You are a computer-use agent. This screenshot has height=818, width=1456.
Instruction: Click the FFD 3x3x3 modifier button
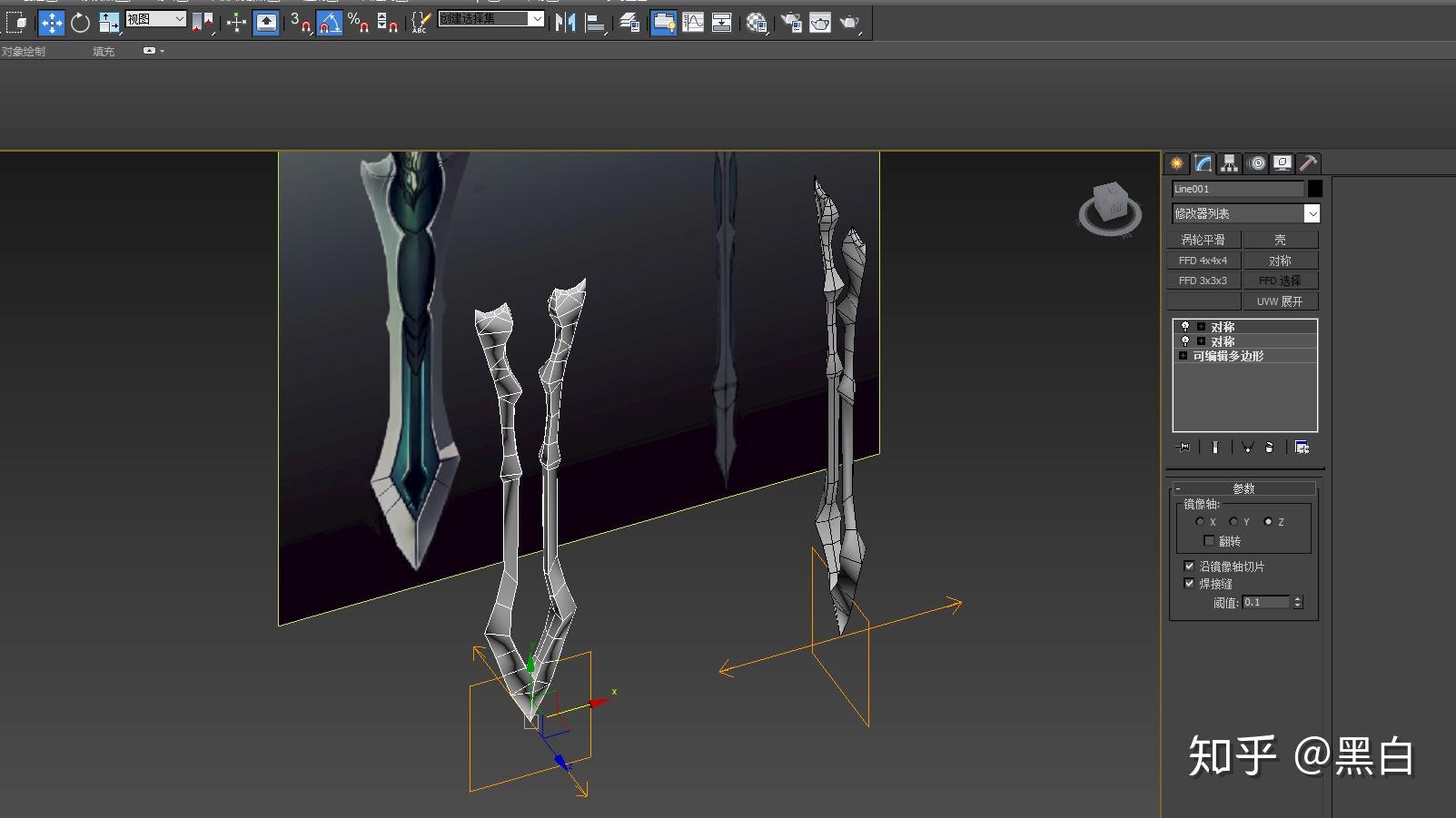click(1203, 281)
